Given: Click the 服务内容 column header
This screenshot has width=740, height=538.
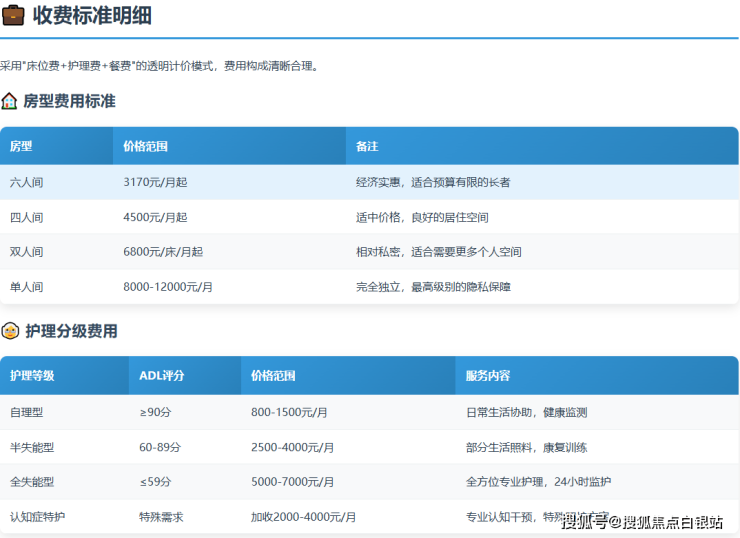Looking at the screenshot, I should pos(488,376).
